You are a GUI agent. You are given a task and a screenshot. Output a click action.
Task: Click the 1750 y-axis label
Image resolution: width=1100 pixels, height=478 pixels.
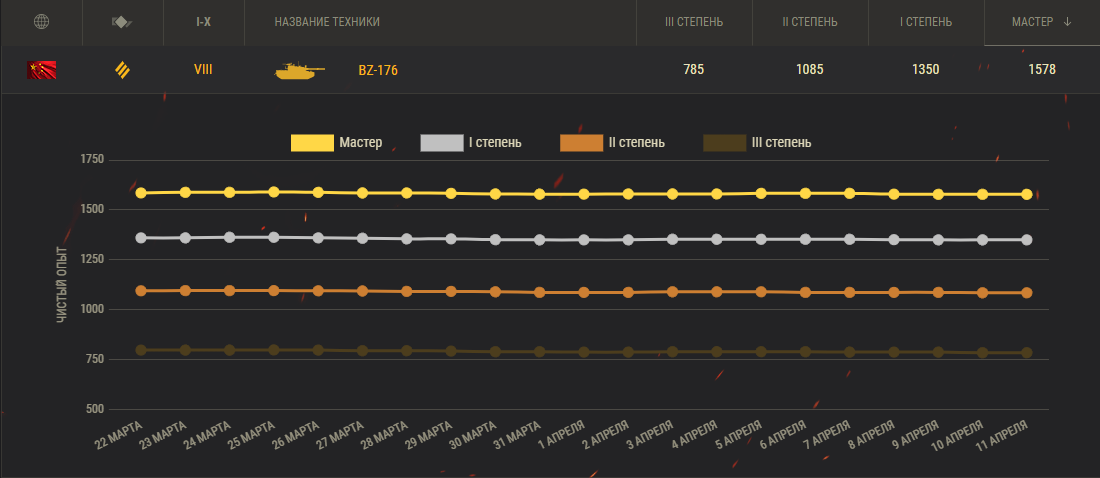tap(92, 160)
